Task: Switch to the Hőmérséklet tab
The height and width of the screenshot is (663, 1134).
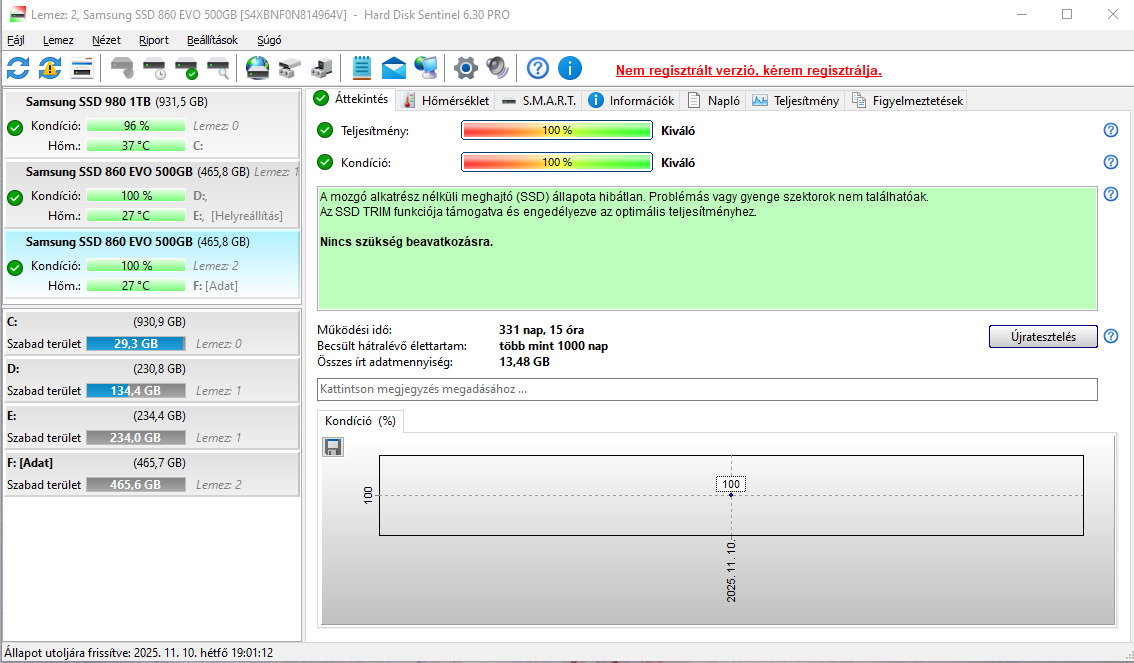Action: pyautogui.click(x=446, y=100)
